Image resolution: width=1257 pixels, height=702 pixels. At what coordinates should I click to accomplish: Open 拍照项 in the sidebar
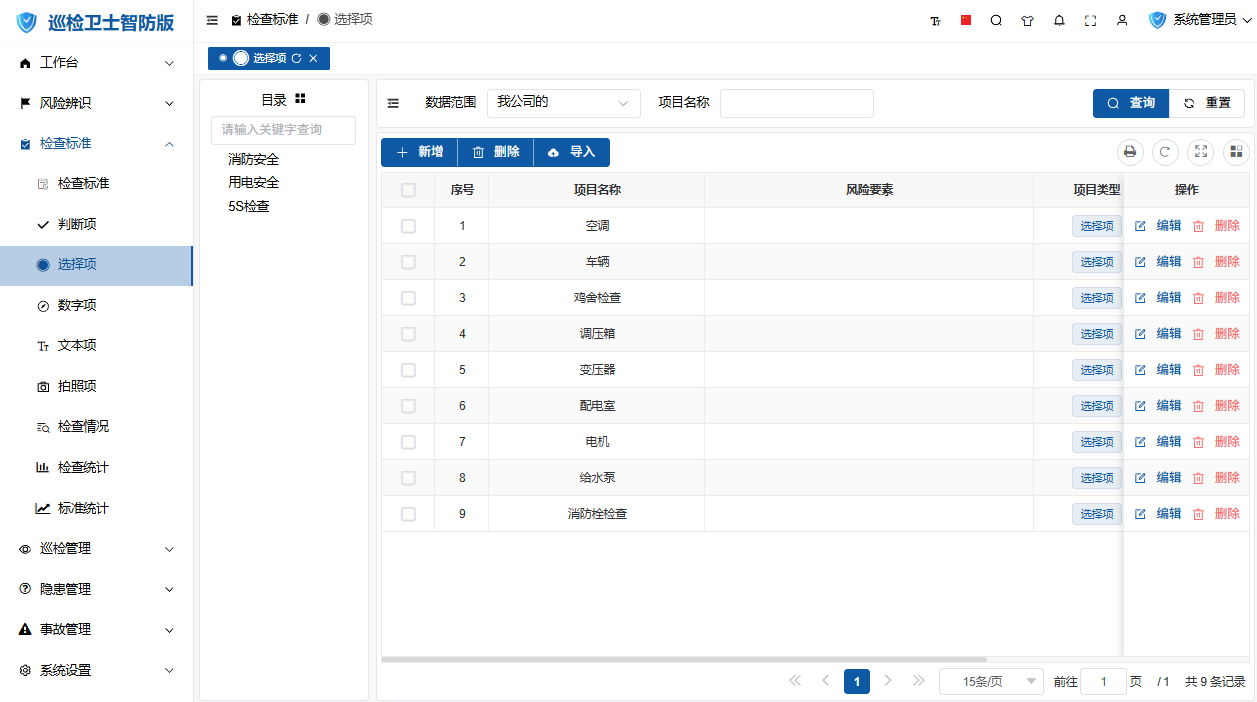96,386
